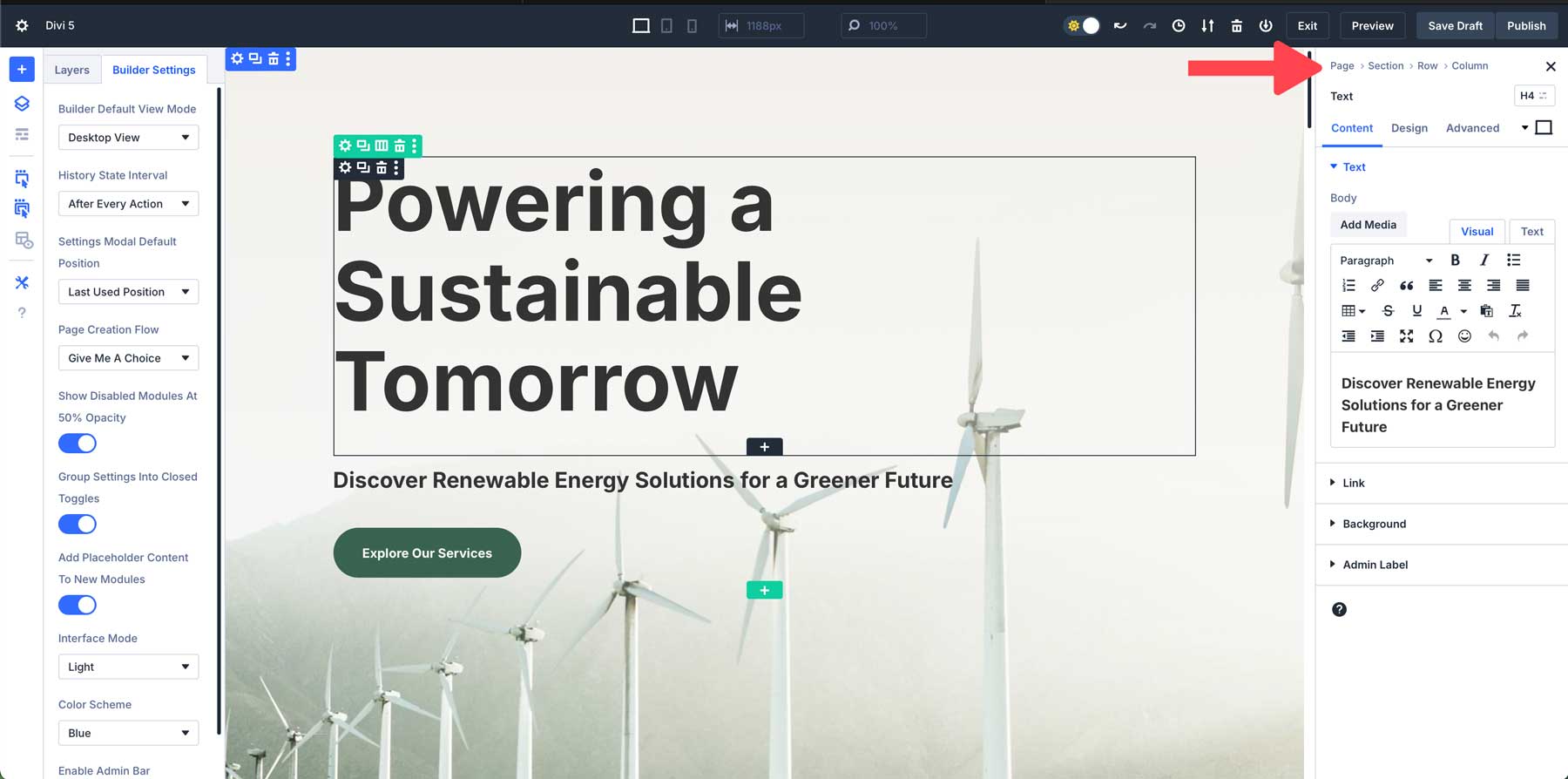The height and width of the screenshot is (779, 1568).
Task: Open the Color Scheme dropdown
Action: tap(128, 733)
